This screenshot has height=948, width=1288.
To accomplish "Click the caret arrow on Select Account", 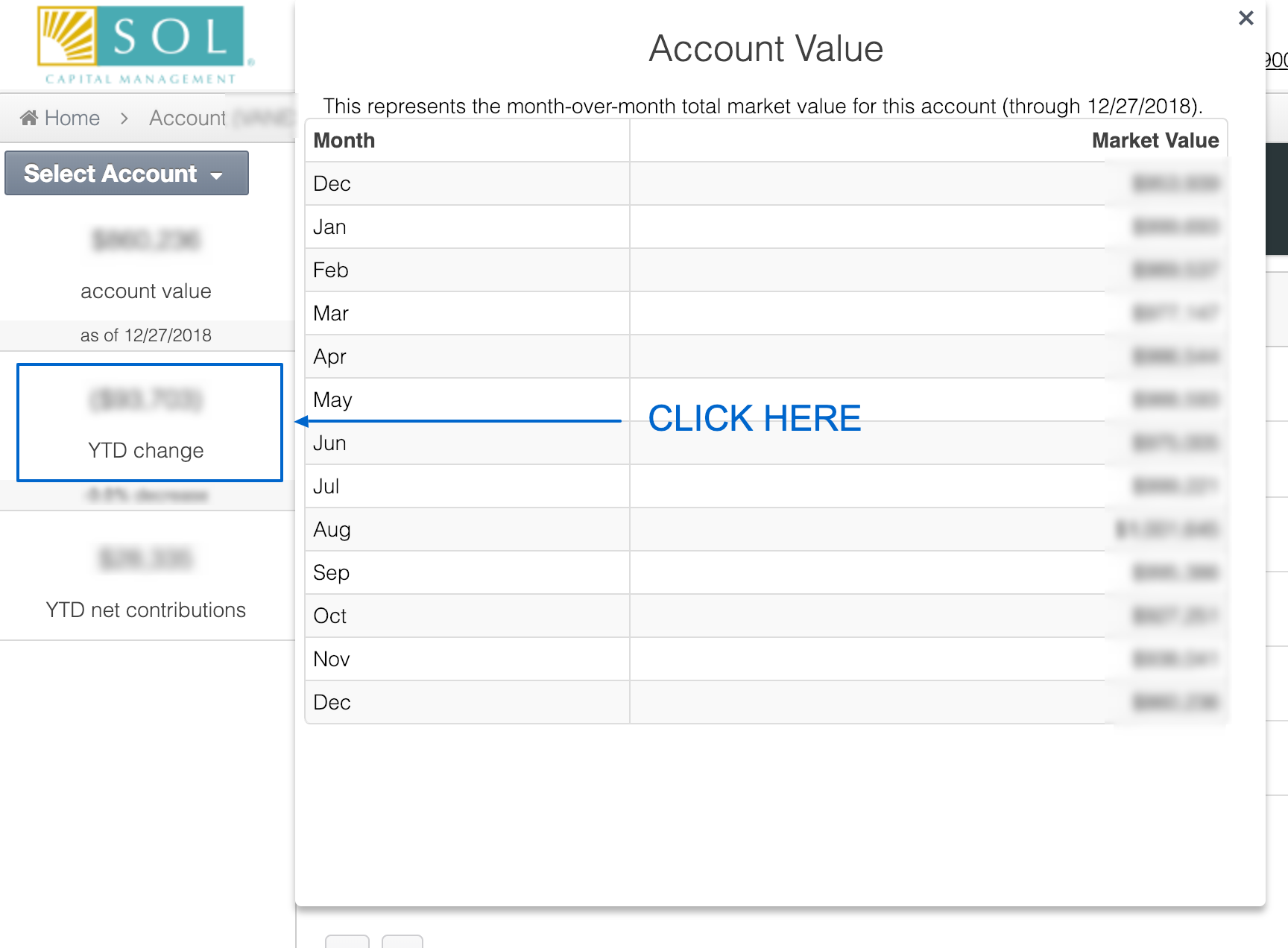I will (217, 176).
